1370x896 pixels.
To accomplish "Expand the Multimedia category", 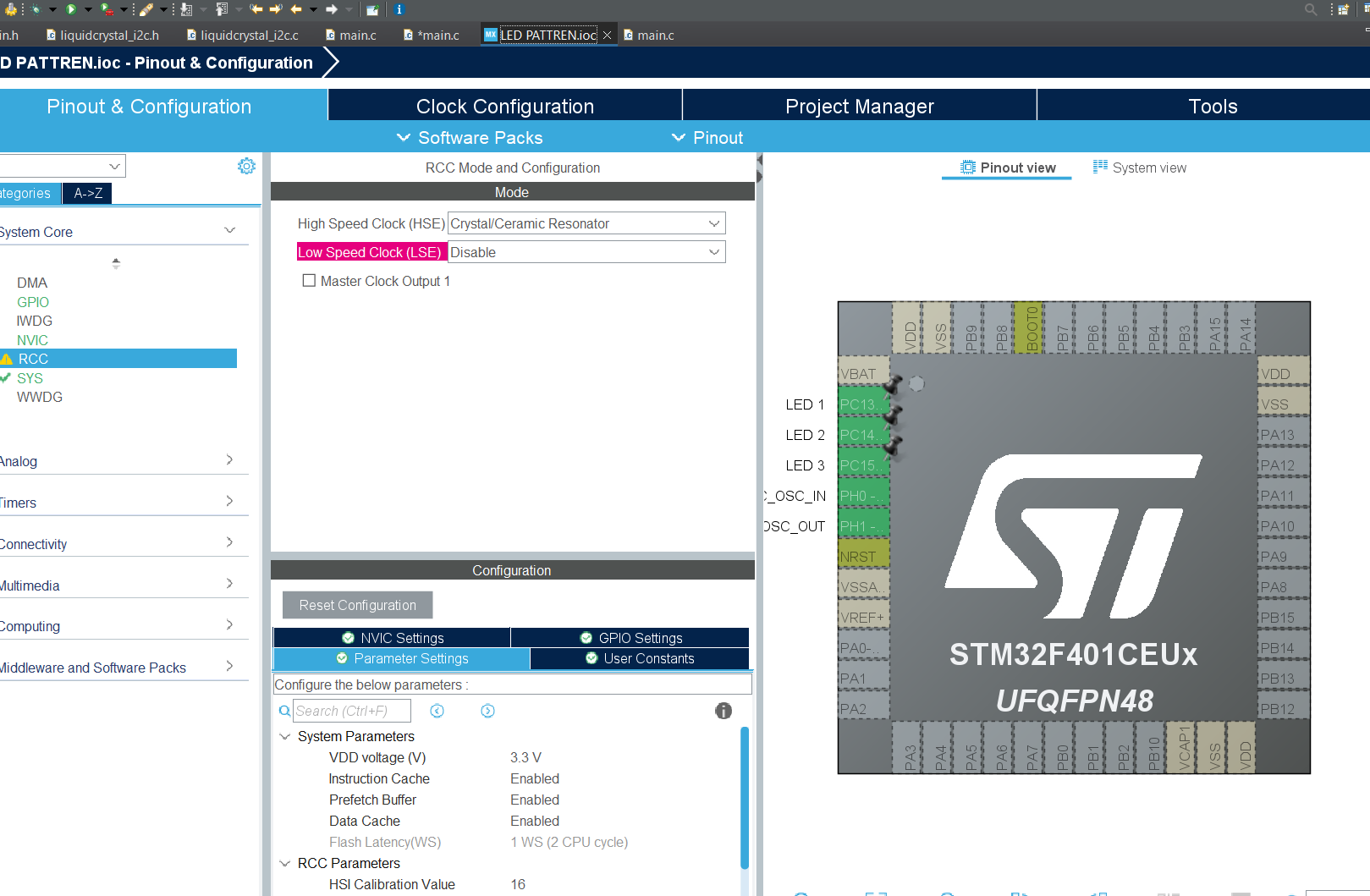I will [229, 584].
